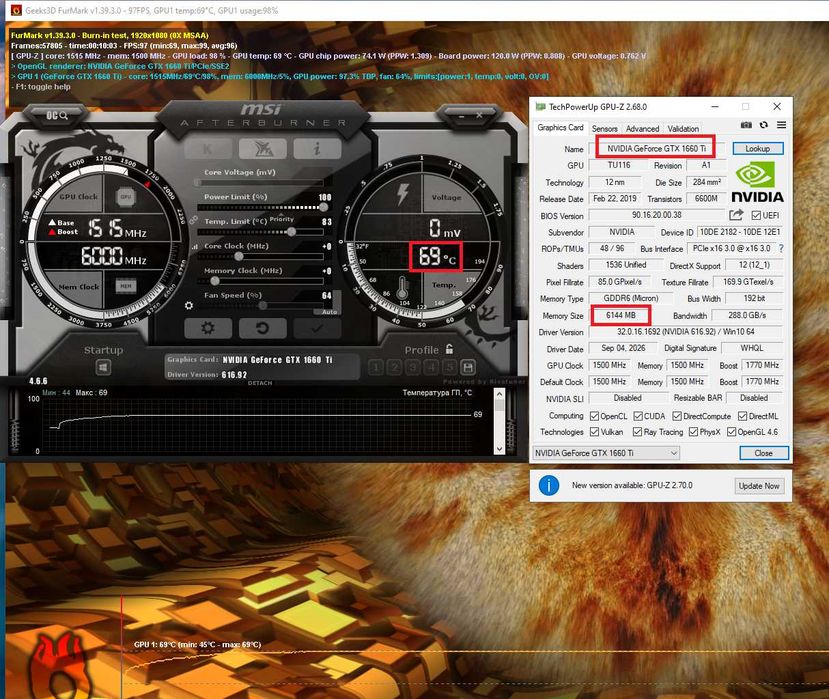Select Afterburner profile slot 3

413,367
